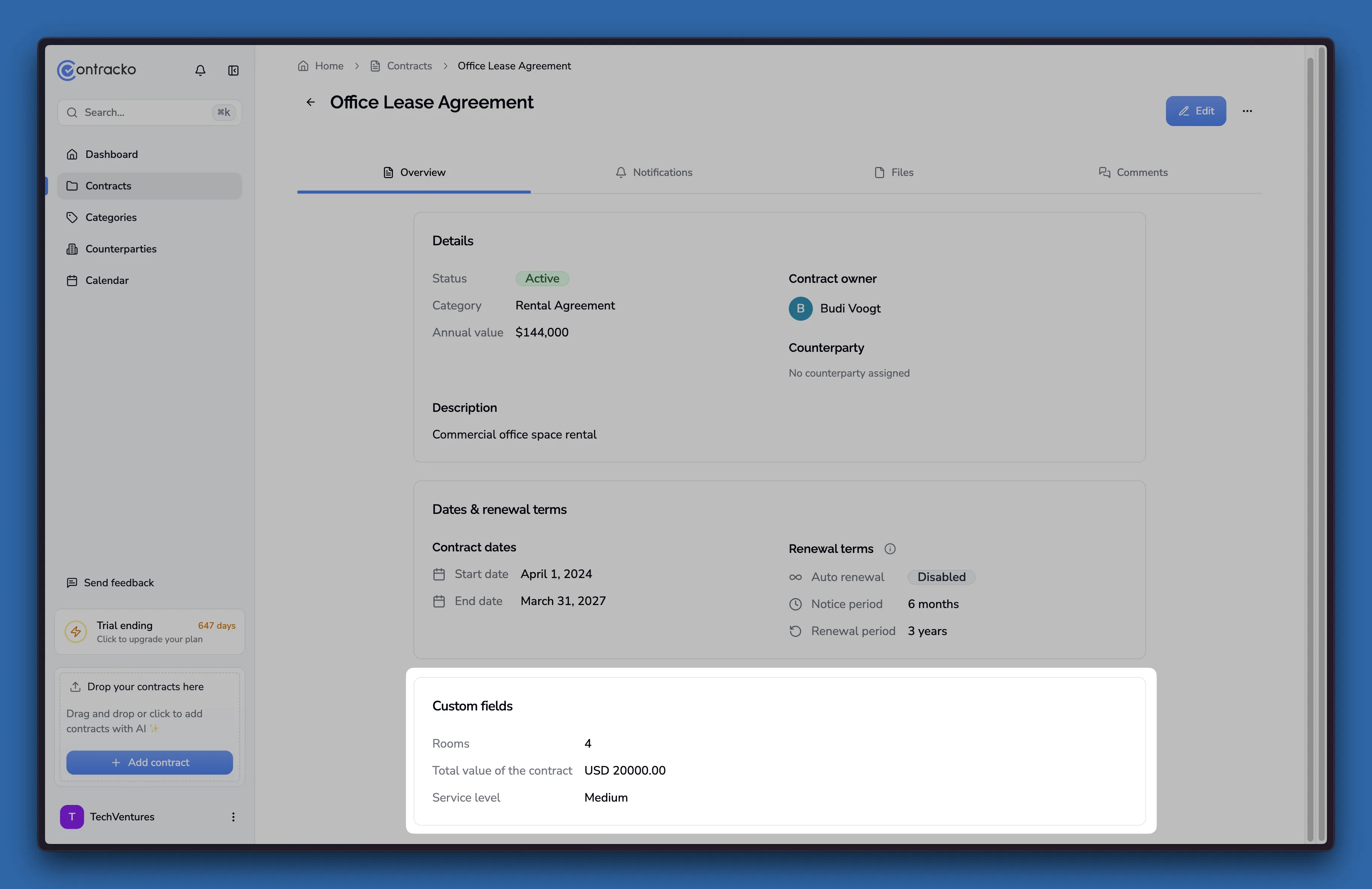This screenshot has width=1372, height=889.
Task: Open the TechVentures workspace menu
Action: point(233,816)
